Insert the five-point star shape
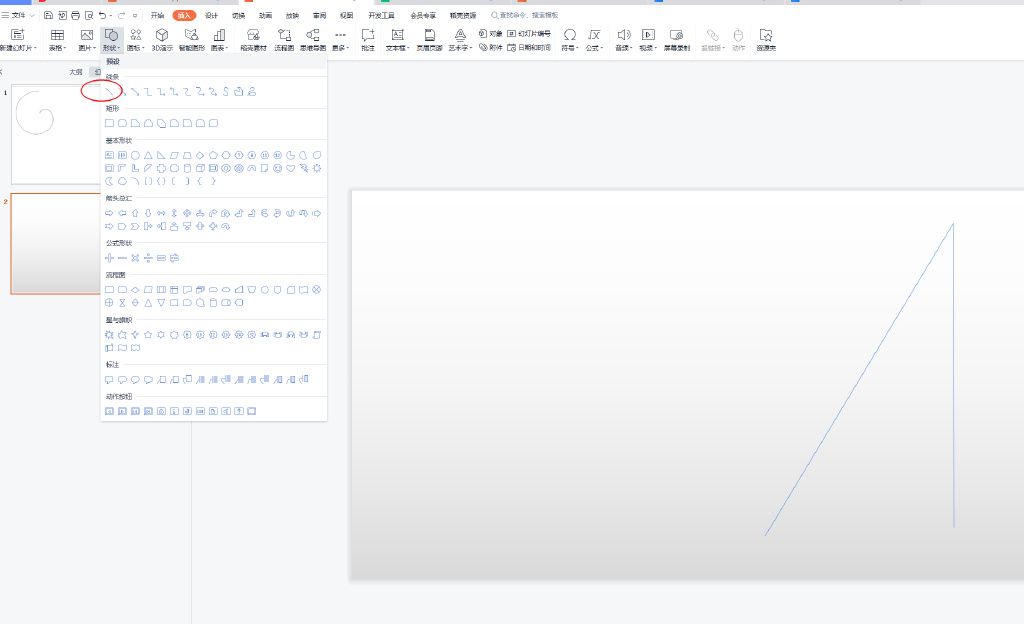This screenshot has width=1024, height=624. [x=148, y=335]
